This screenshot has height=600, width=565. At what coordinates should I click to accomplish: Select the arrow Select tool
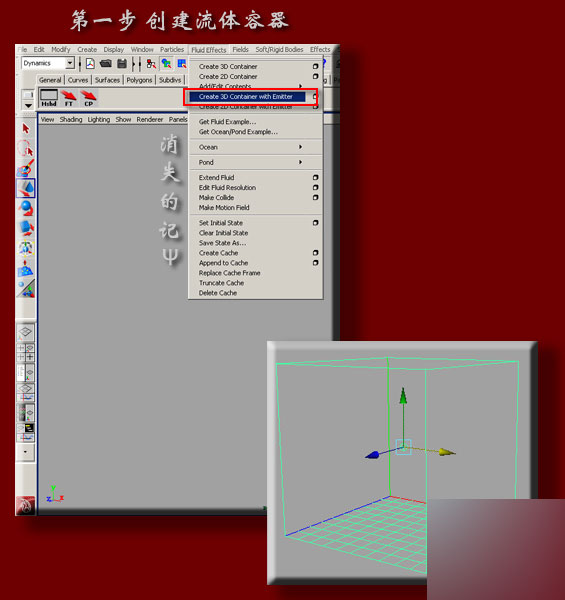(26, 129)
